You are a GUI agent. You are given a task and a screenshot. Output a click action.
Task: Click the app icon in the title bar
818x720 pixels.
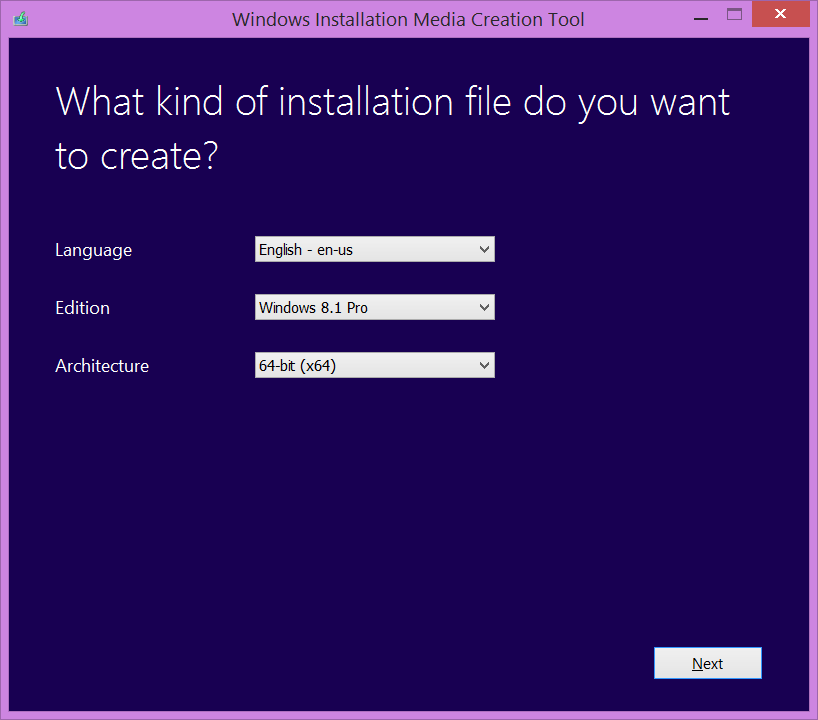coord(19,18)
